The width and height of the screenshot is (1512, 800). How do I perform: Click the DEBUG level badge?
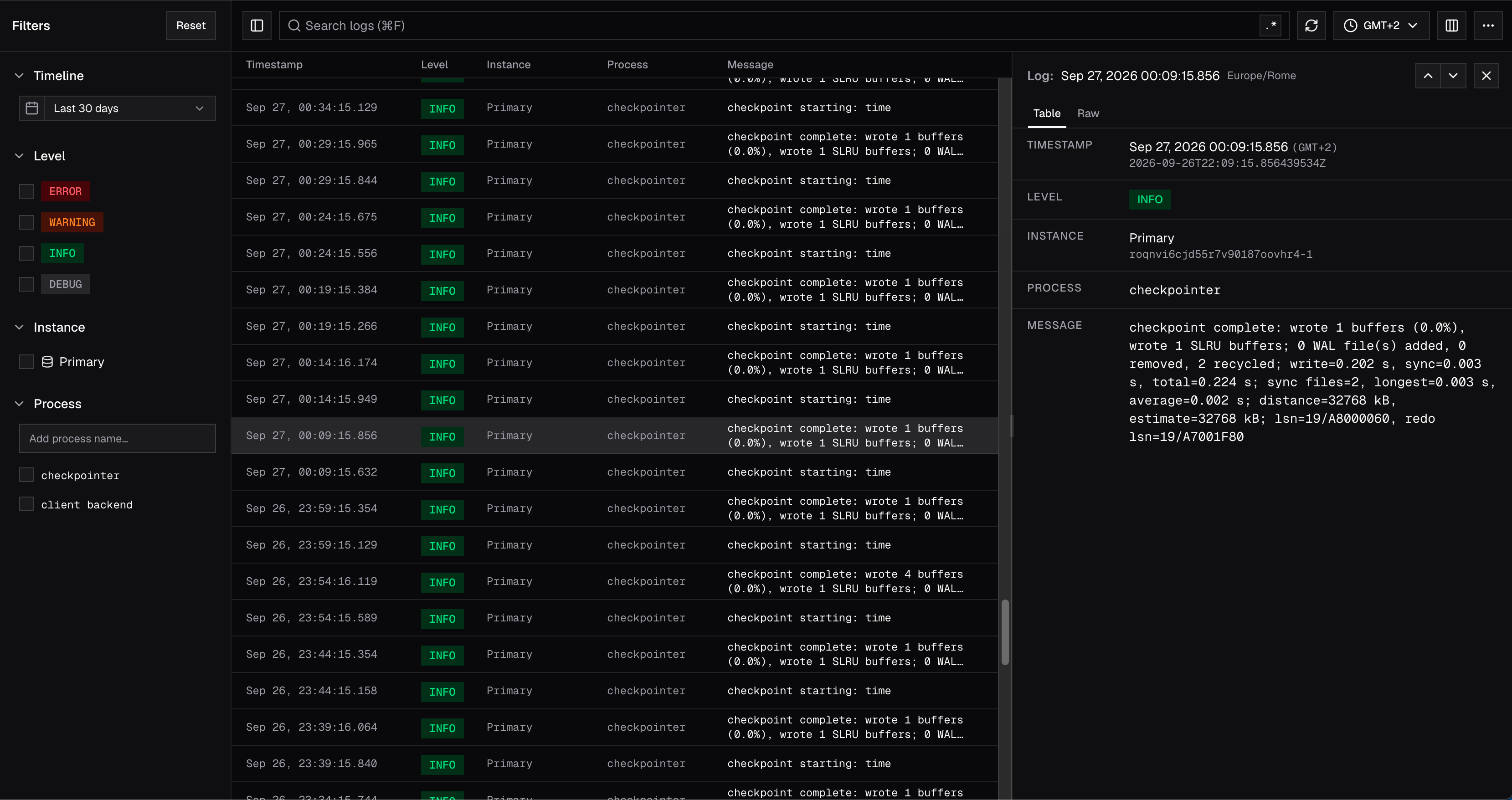pyautogui.click(x=65, y=284)
